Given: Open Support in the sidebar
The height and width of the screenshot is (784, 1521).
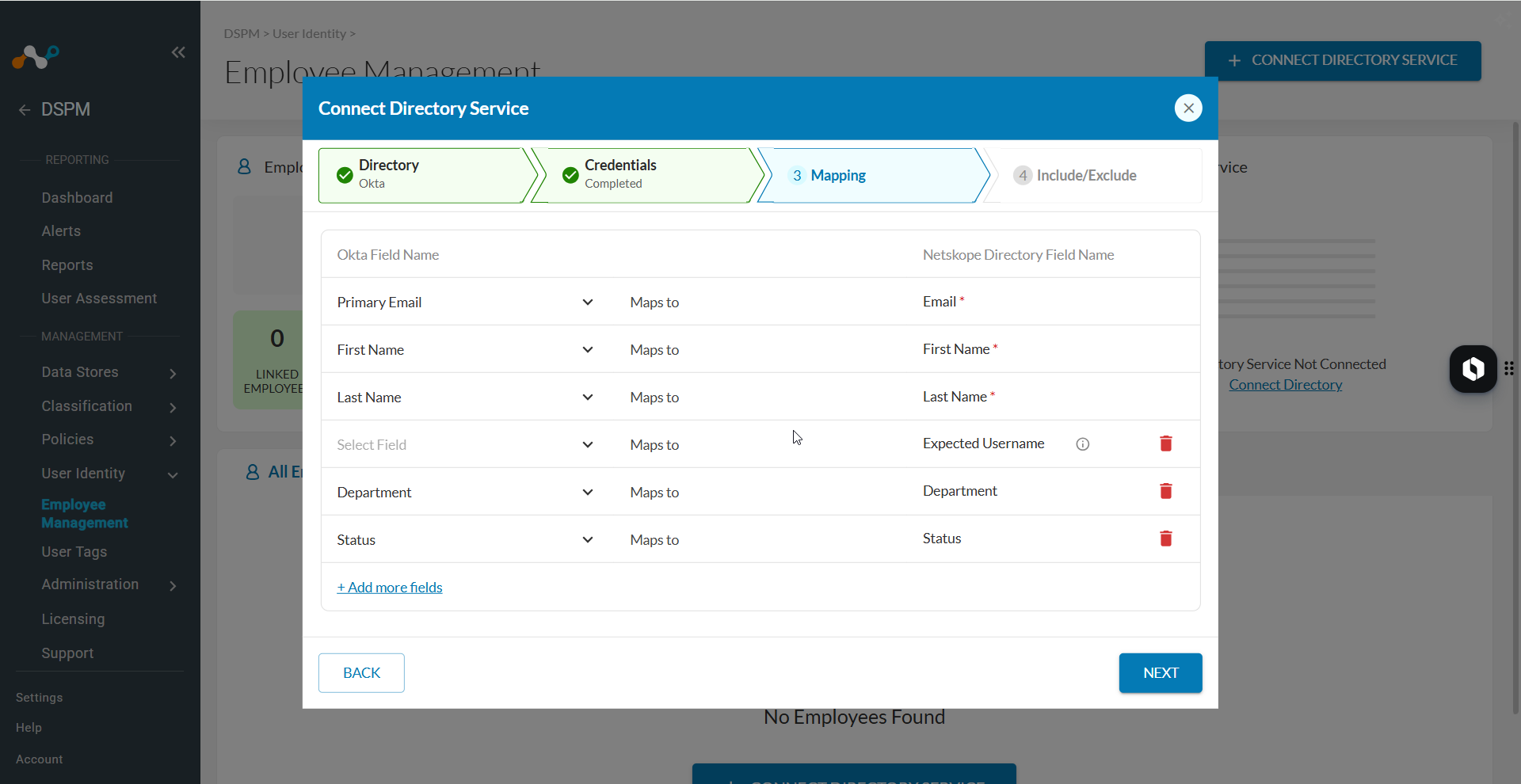Looking at the screenshot, I should click(67, 653).
